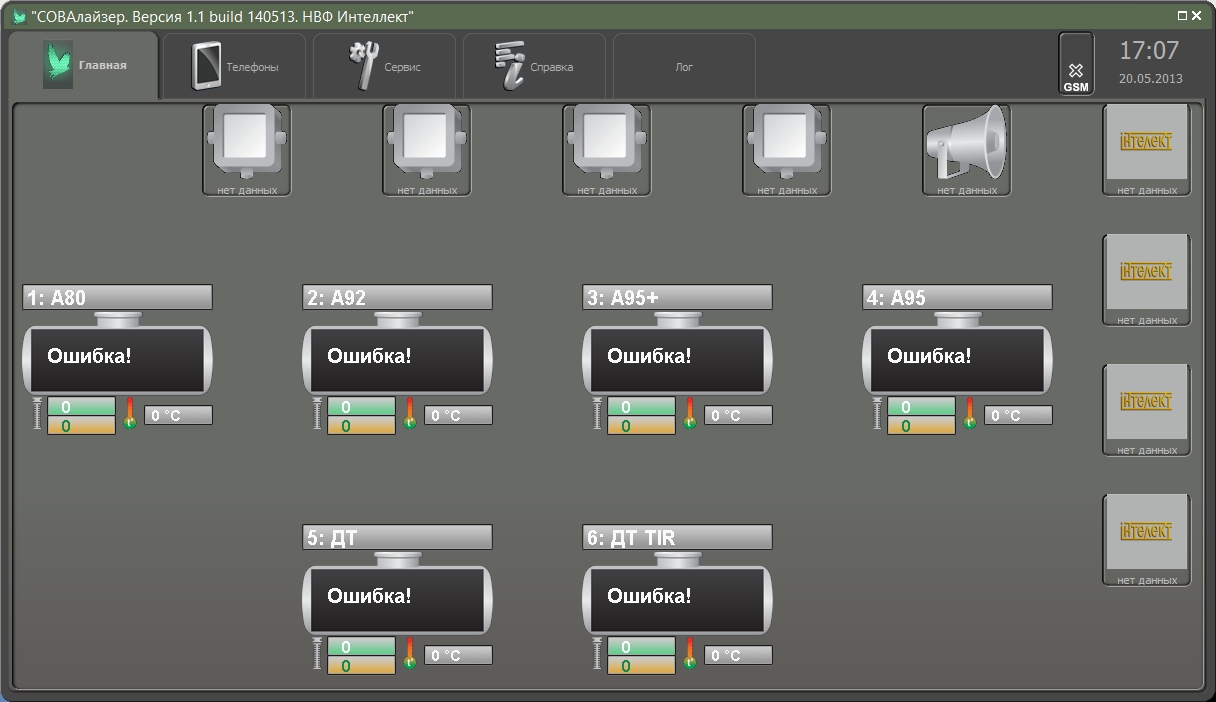
Task: Click thermometer icon of tank A92
Action: point(410,413)
